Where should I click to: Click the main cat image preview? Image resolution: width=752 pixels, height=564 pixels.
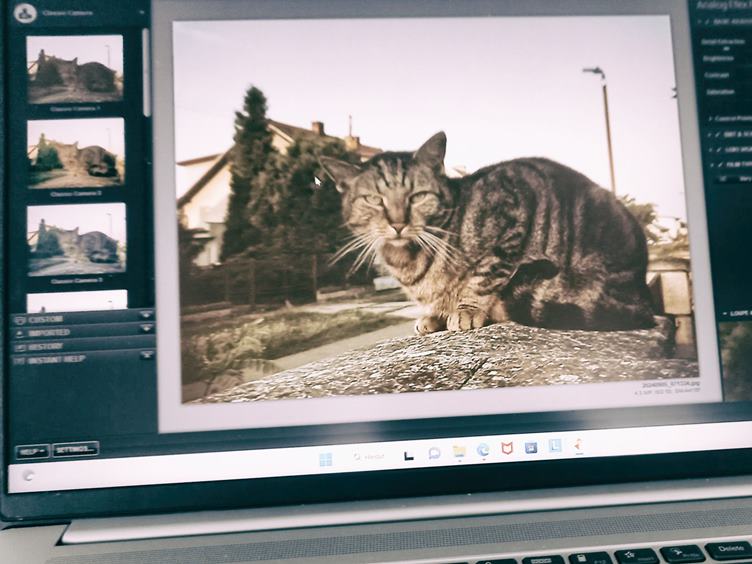[x=435, y=209]
